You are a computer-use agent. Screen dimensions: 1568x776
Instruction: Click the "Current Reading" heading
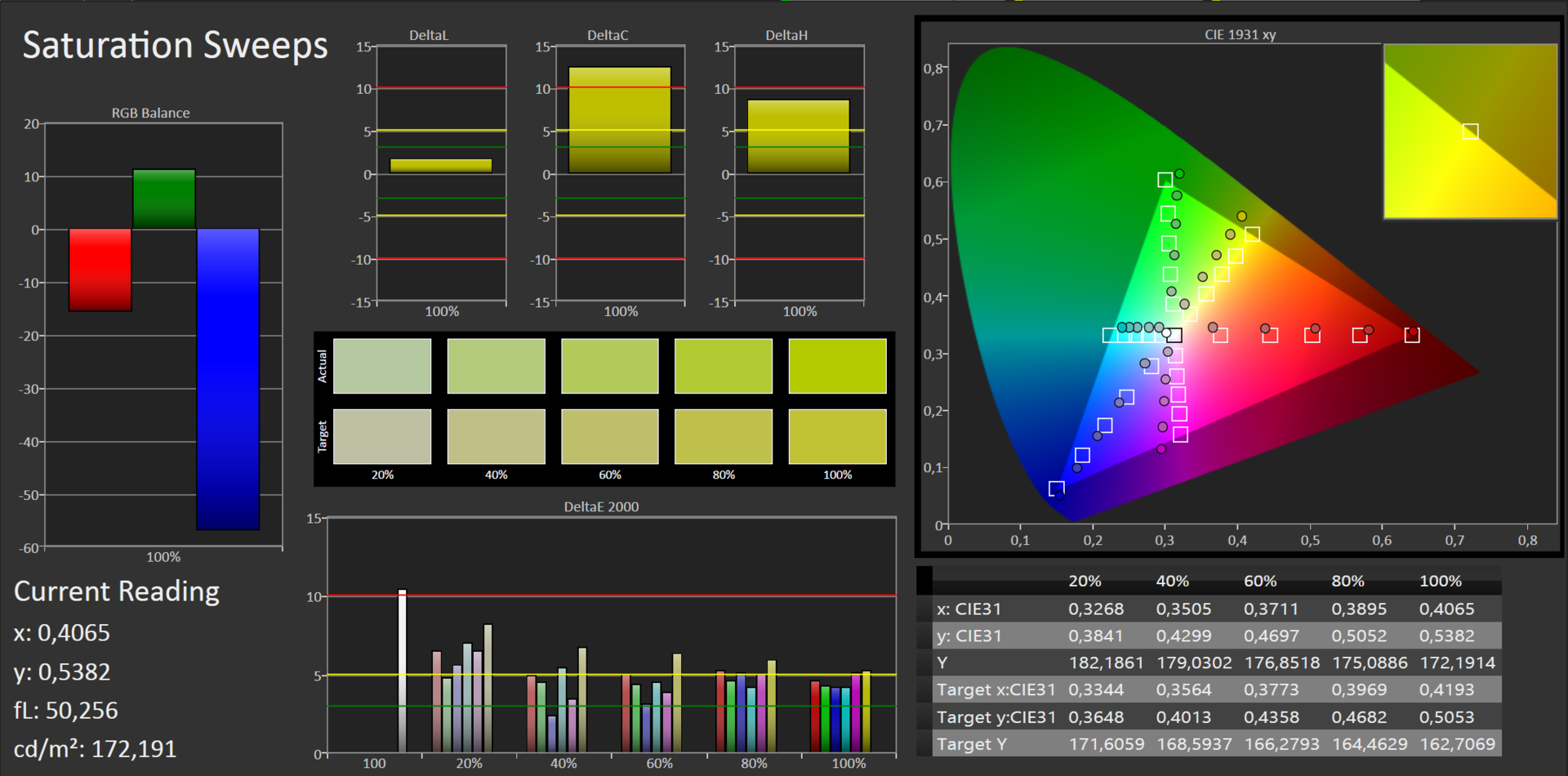117,591
